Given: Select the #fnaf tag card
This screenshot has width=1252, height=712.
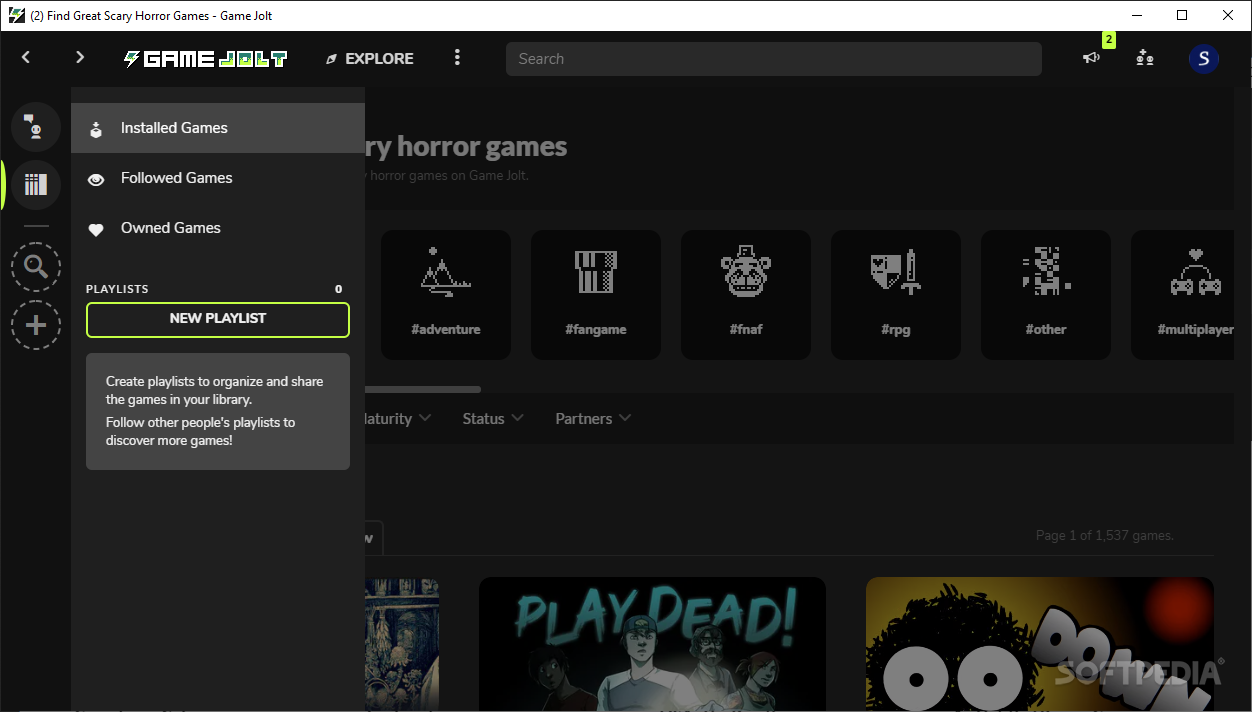Looking at the screenshot, I should coord(746,295).
